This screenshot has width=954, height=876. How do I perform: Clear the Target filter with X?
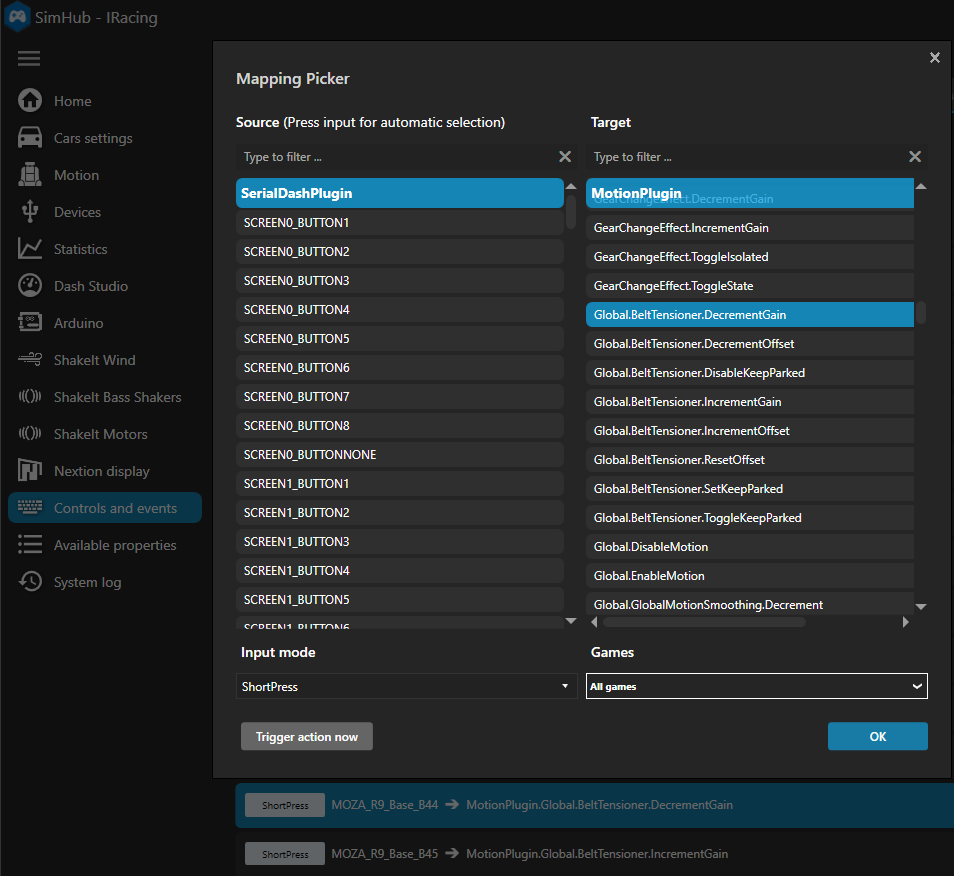914,157
